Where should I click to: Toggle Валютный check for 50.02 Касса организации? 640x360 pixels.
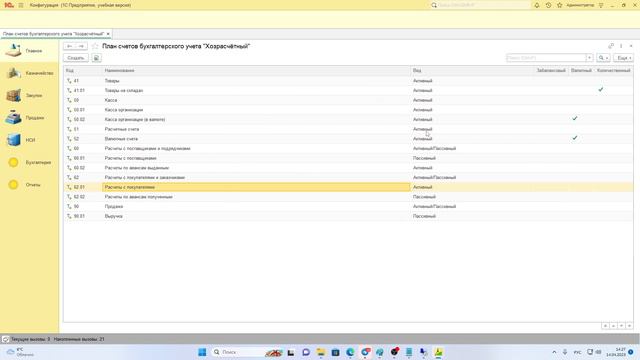[x=575, y=118]
